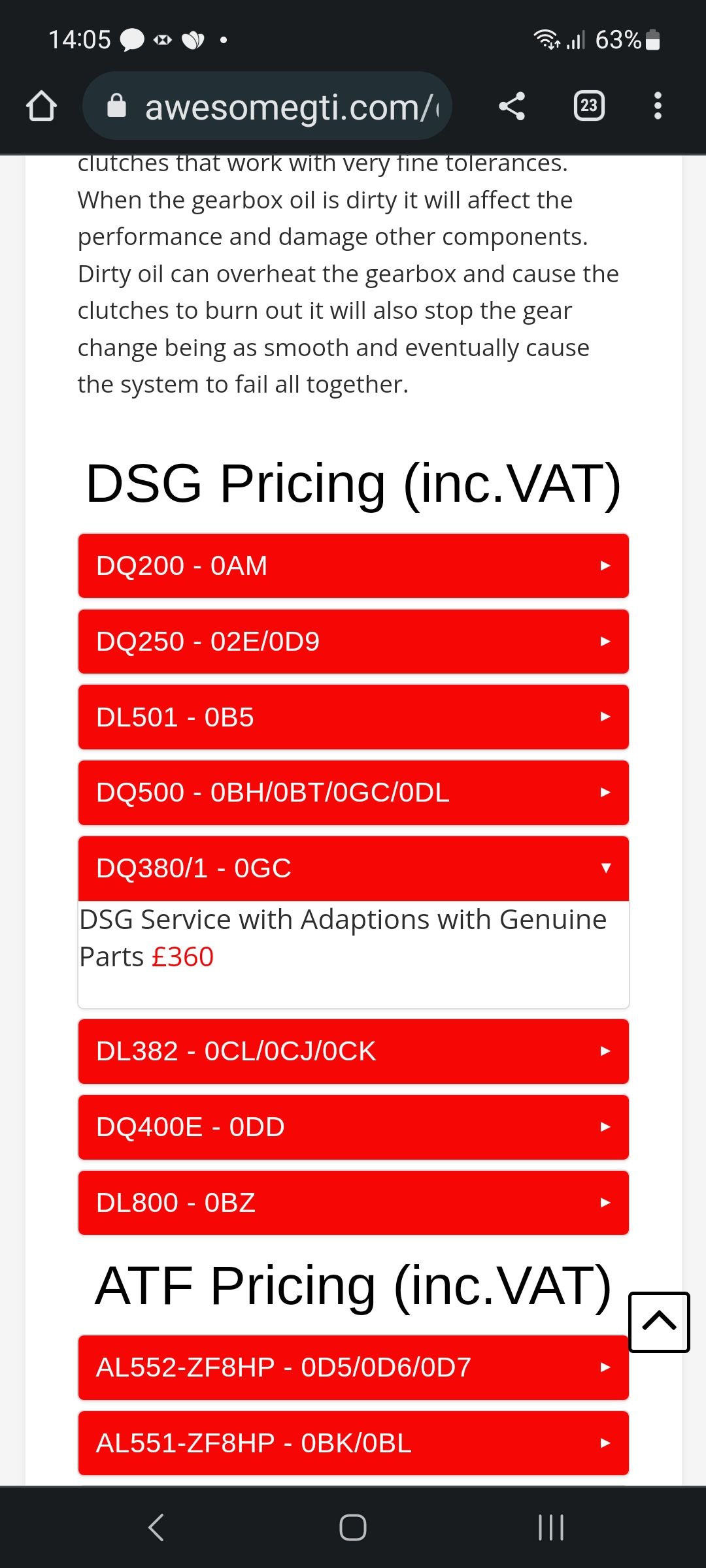Open the DQ500 - 0BH/0BT/0GC/0DL accordion
Screen dimensions: 706x1568
[353, 792]
